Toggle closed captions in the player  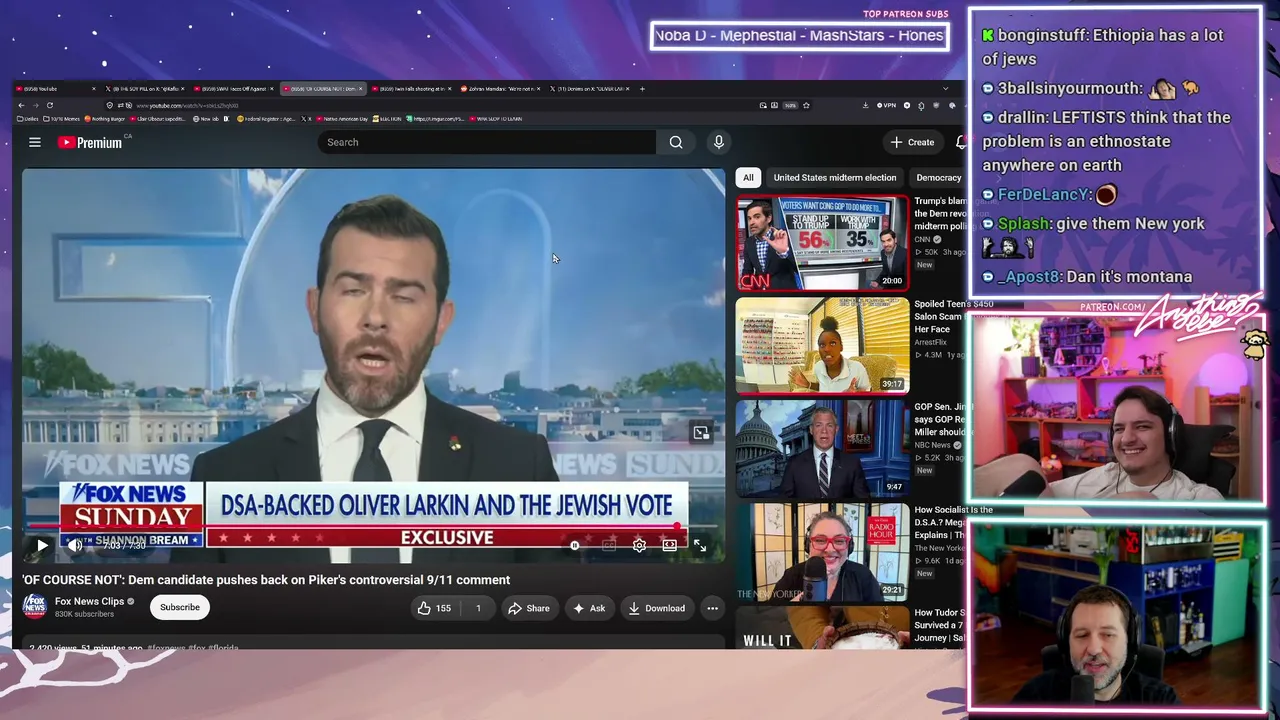pos(608,545)
